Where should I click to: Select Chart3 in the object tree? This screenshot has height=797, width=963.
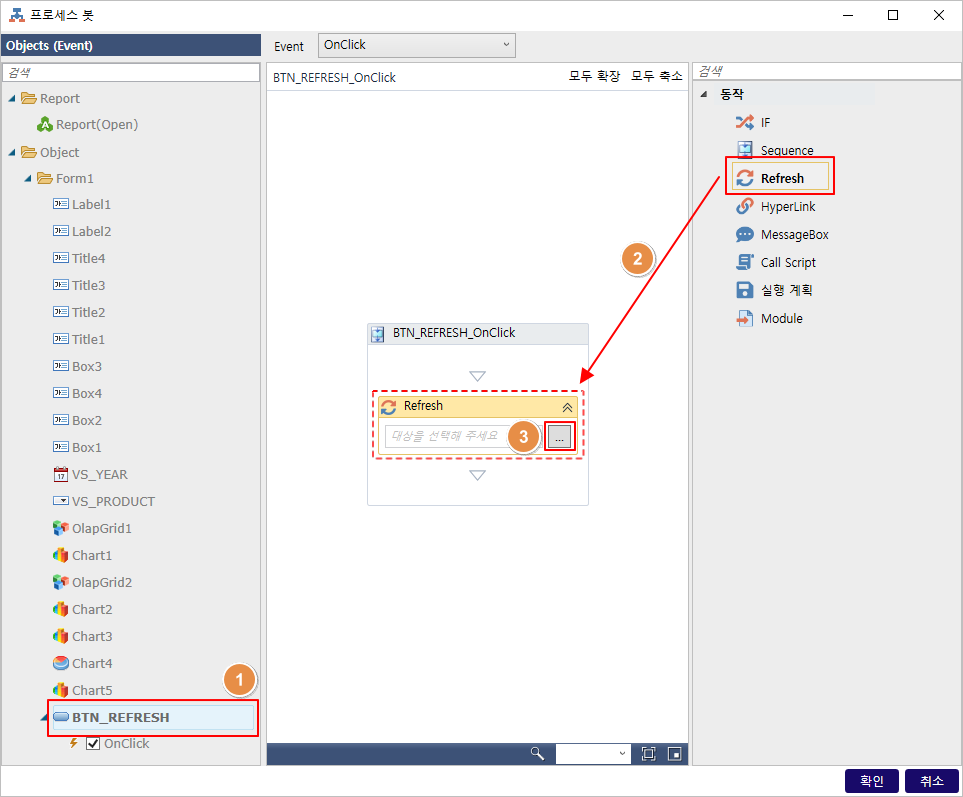point(92,636)
